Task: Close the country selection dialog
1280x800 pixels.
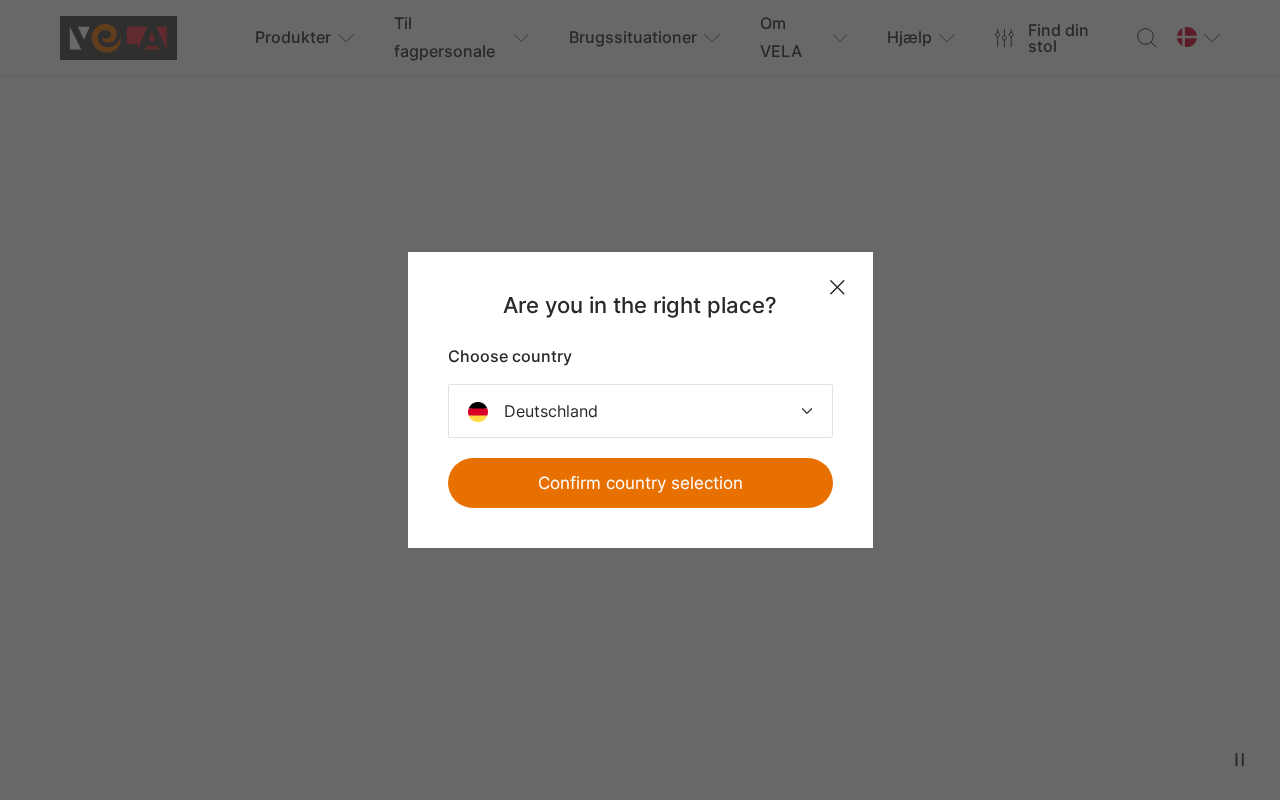Action: (837, 287)
